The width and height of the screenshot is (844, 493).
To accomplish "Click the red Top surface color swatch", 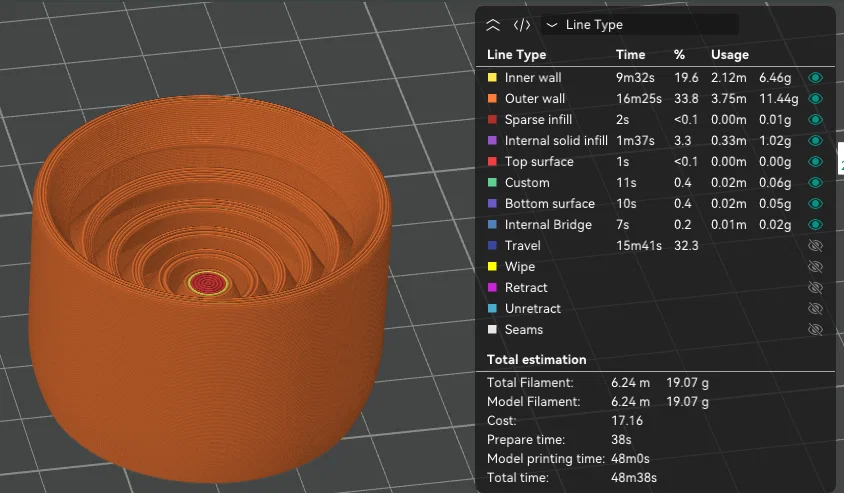I will tap(492, 161).
